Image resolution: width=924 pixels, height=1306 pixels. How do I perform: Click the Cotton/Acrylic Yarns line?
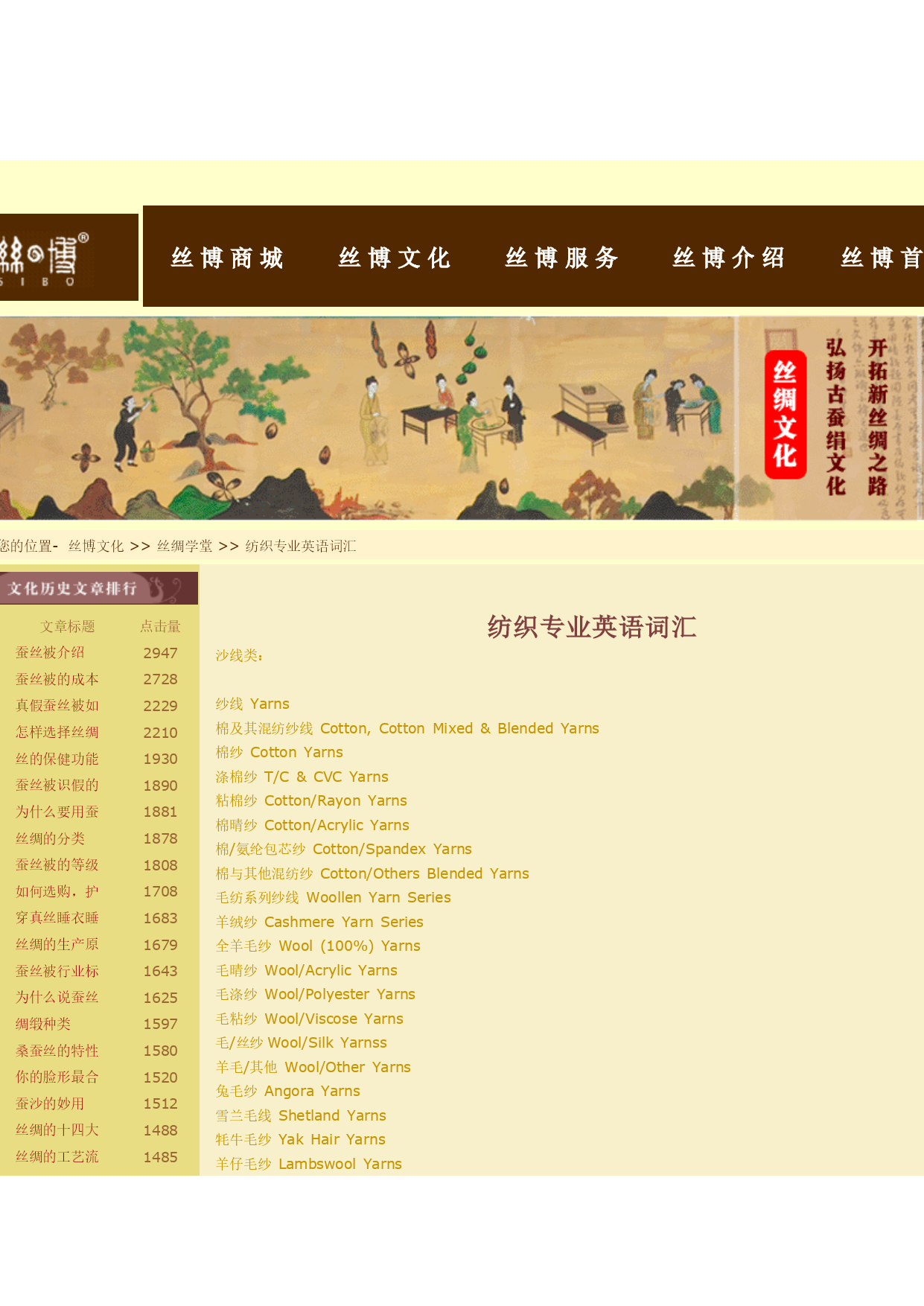point(313,825)
